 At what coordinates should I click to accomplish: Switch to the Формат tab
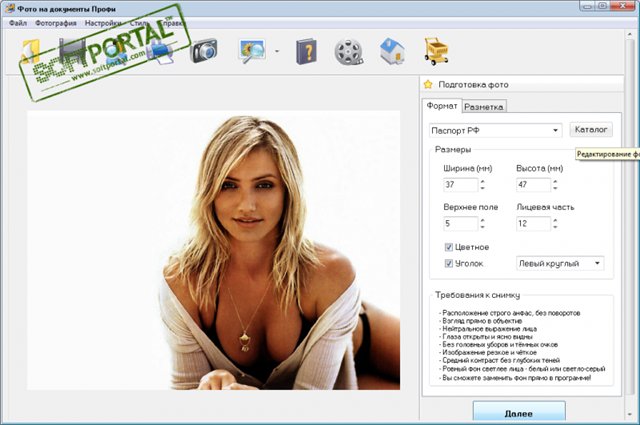tap(442, 106)
